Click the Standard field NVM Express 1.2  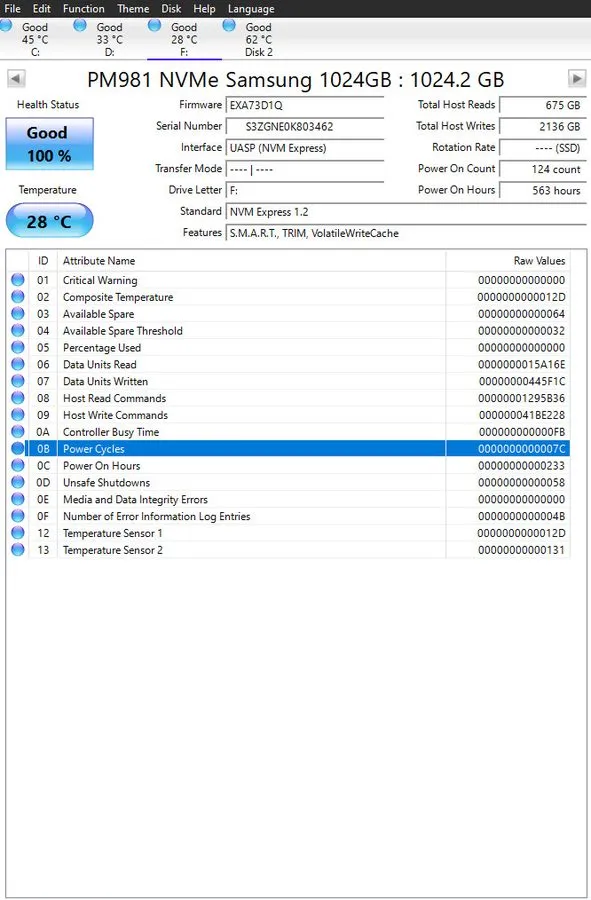406,212
